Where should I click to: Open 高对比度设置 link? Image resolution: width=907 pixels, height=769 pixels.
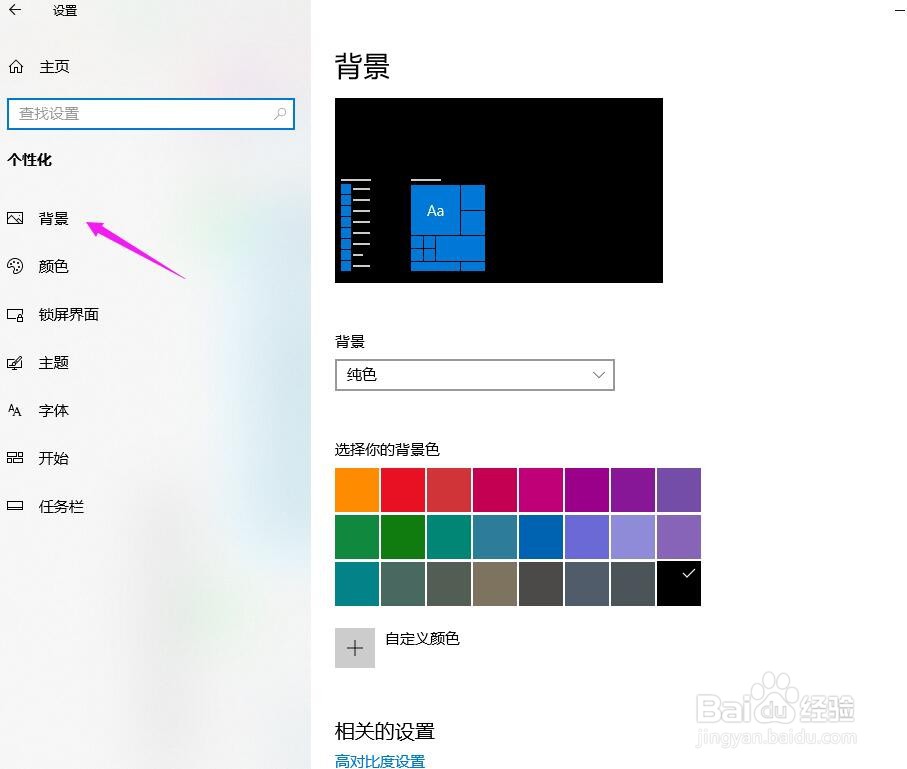(x=380, y=761)
